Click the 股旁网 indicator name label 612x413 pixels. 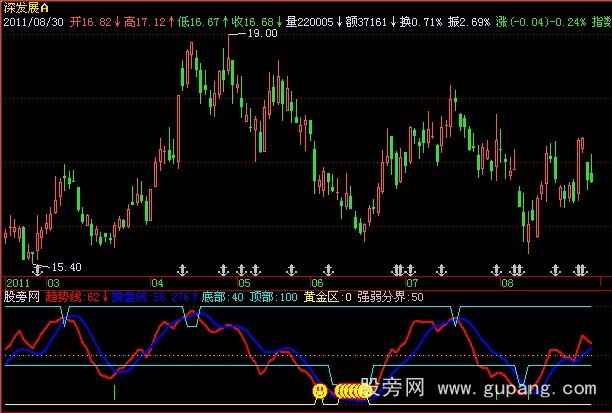tap(21, 297)
